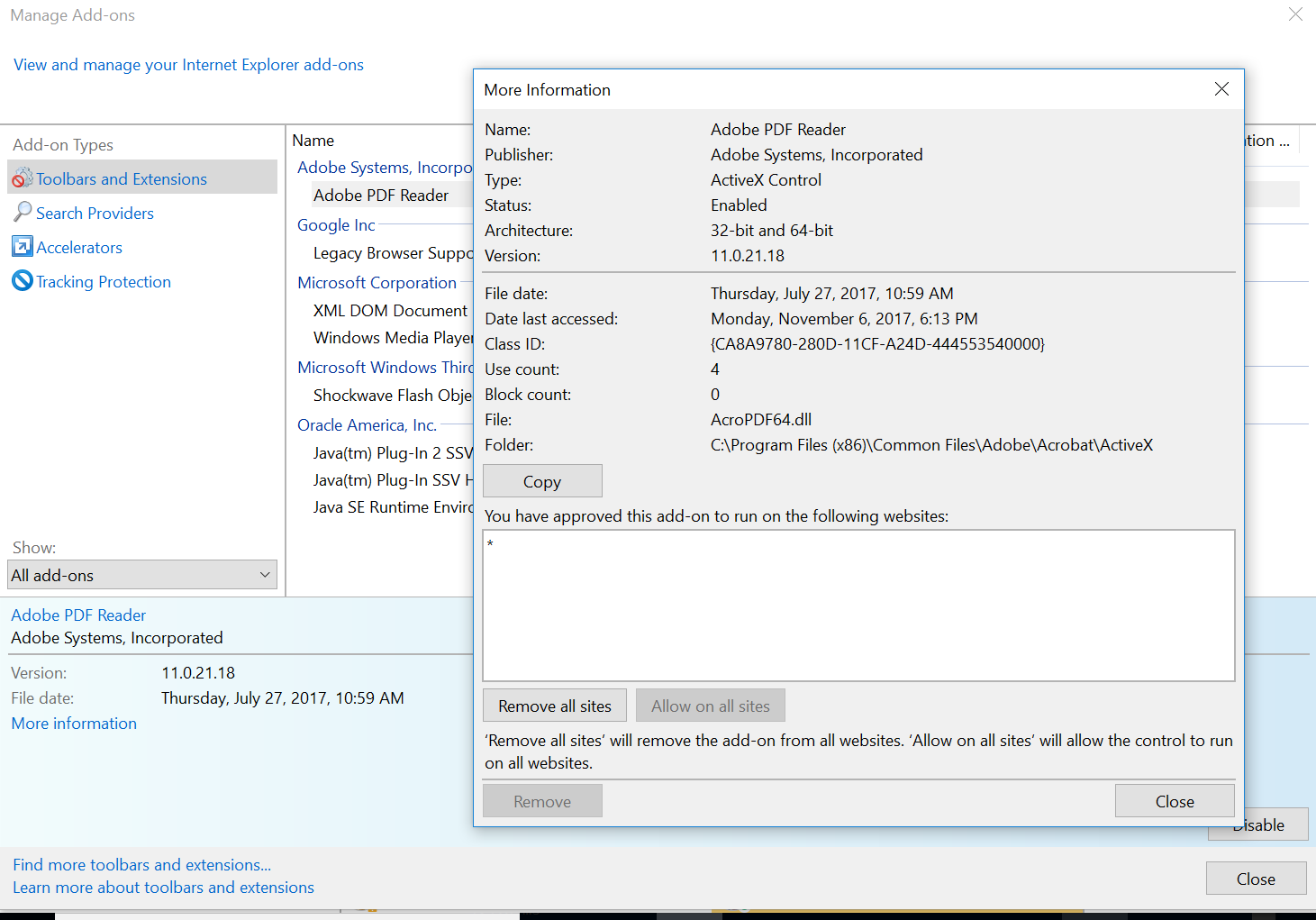The image size is (1316, 920).
Task: Select the XML DOM Document add-on row
Action: [x=390, y=311]
